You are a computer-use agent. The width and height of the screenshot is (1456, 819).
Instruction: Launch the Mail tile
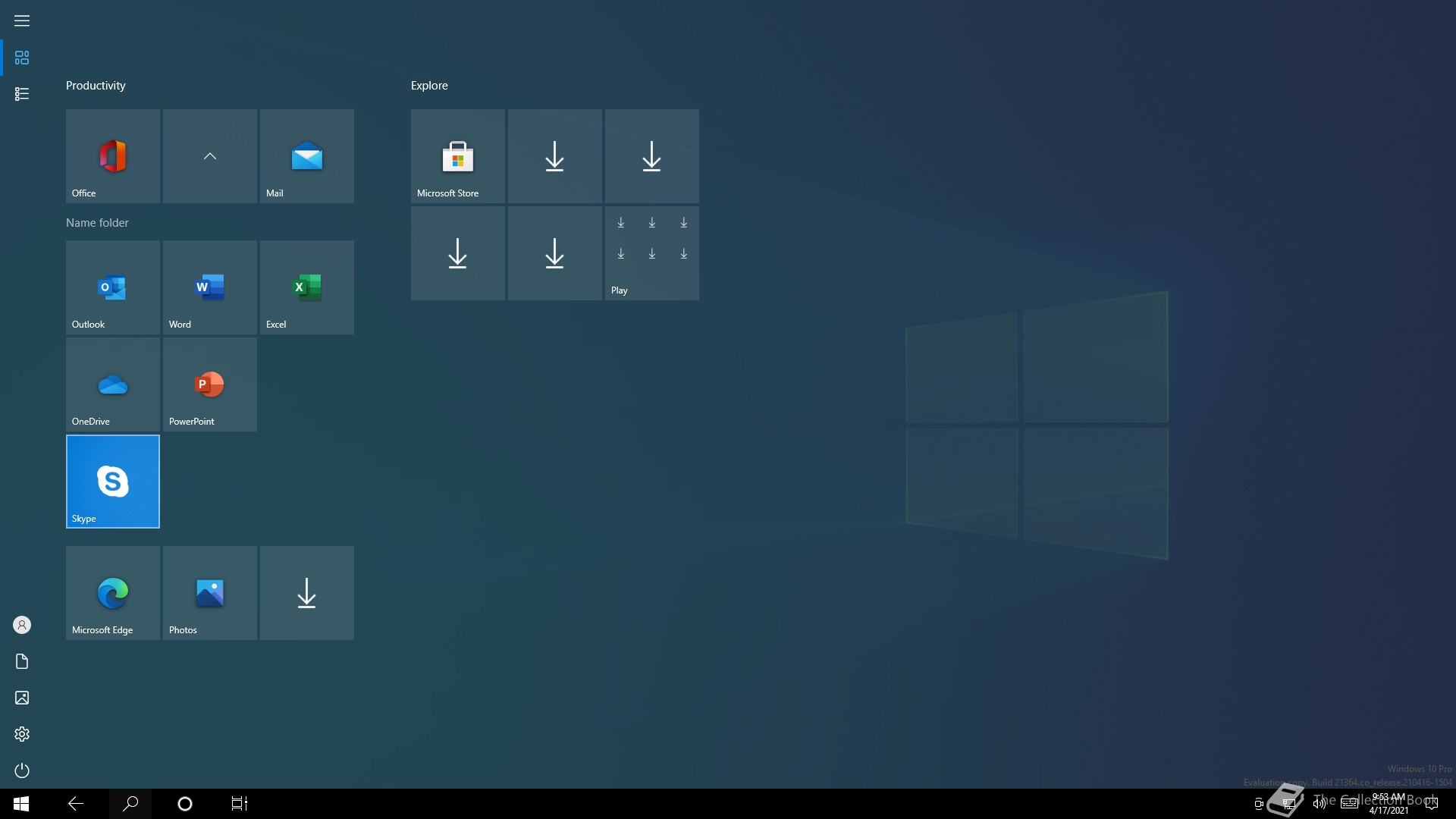[307, 156]
